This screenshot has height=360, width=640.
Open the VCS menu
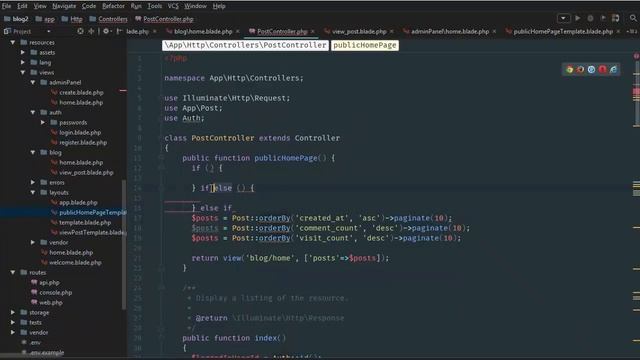(173, 6)
